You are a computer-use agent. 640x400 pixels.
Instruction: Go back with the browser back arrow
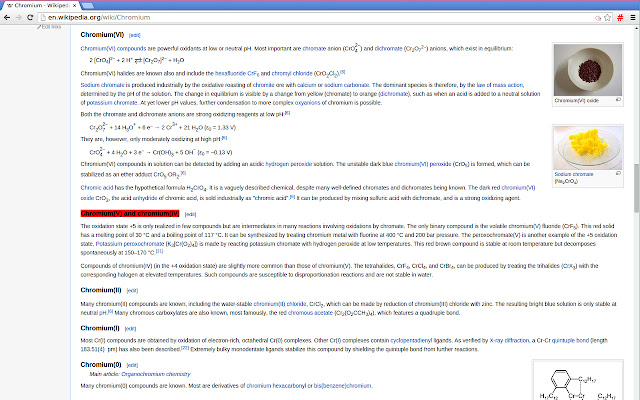pos(7,18)
